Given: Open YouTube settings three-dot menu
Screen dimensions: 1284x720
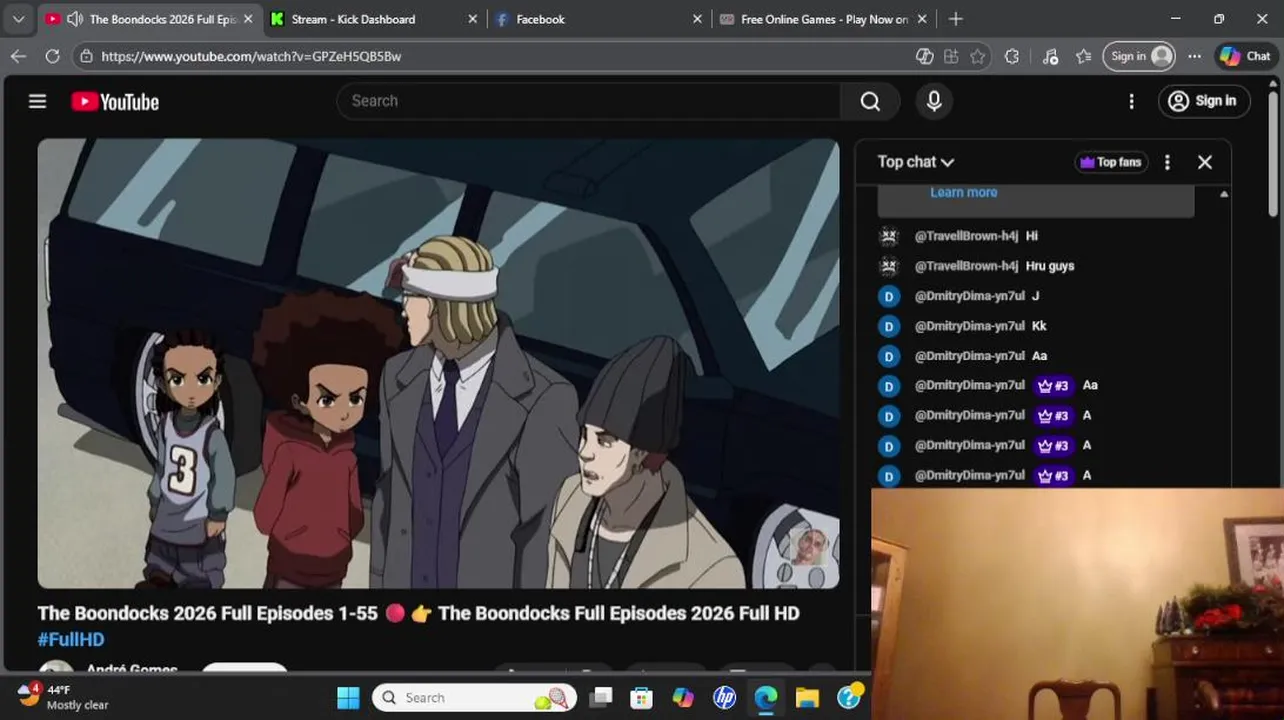Looking at the screenshot, I should click(x=1131, y=101).
